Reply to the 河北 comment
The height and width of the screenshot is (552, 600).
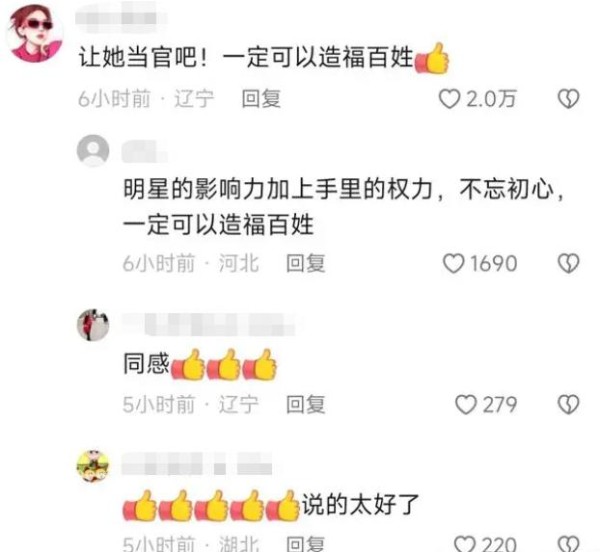[306, 264]
